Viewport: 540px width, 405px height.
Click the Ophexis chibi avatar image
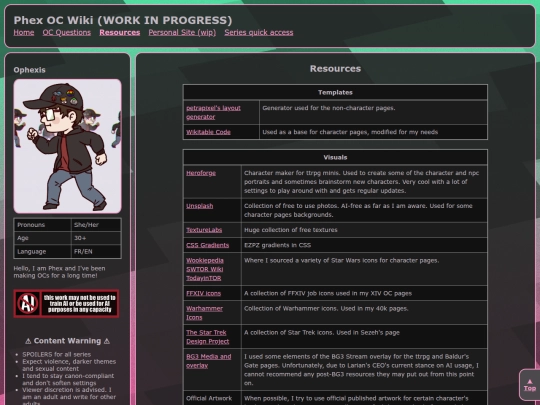pyautogui.click(x=68, y=146)
